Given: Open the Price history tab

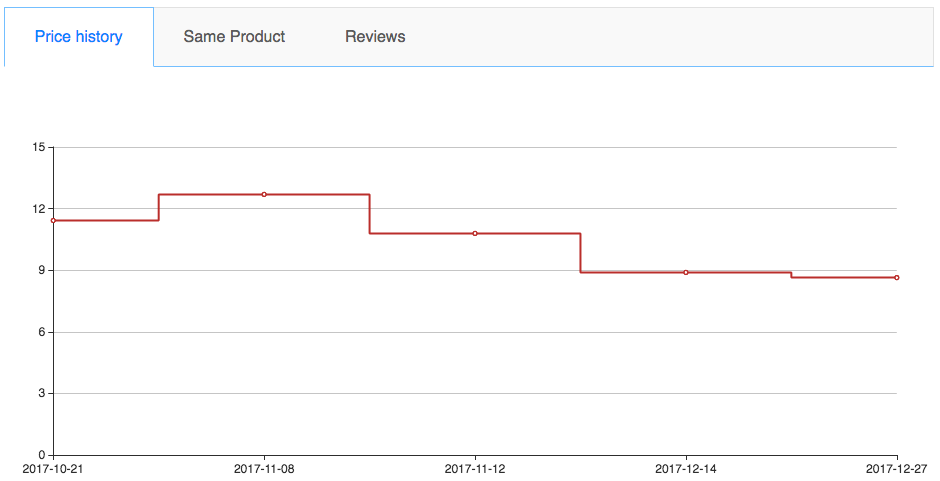Looking at the screenshot, I should [x=79, y=37].
